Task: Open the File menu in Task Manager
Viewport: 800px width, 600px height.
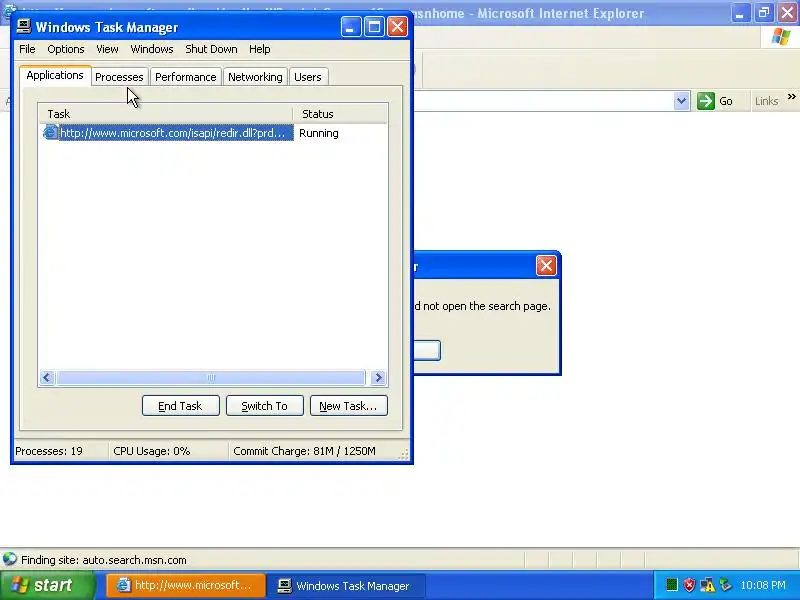Action: (27, 49)
